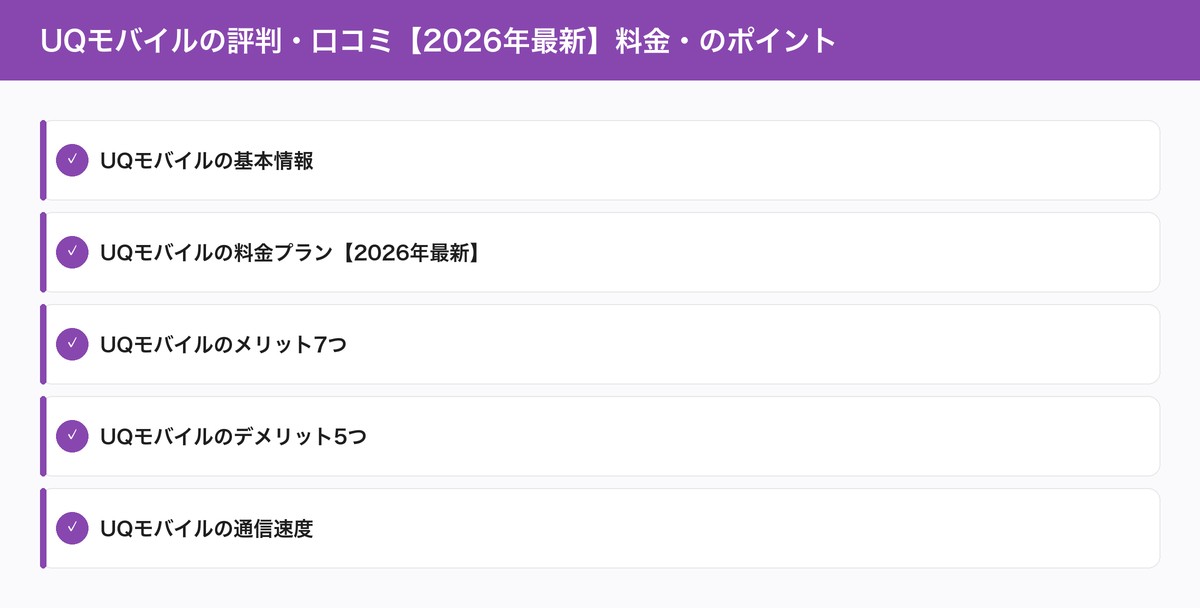Click the purple accent bar of 通信速度 card
The image size is (1200, 608).
[43, 528]
